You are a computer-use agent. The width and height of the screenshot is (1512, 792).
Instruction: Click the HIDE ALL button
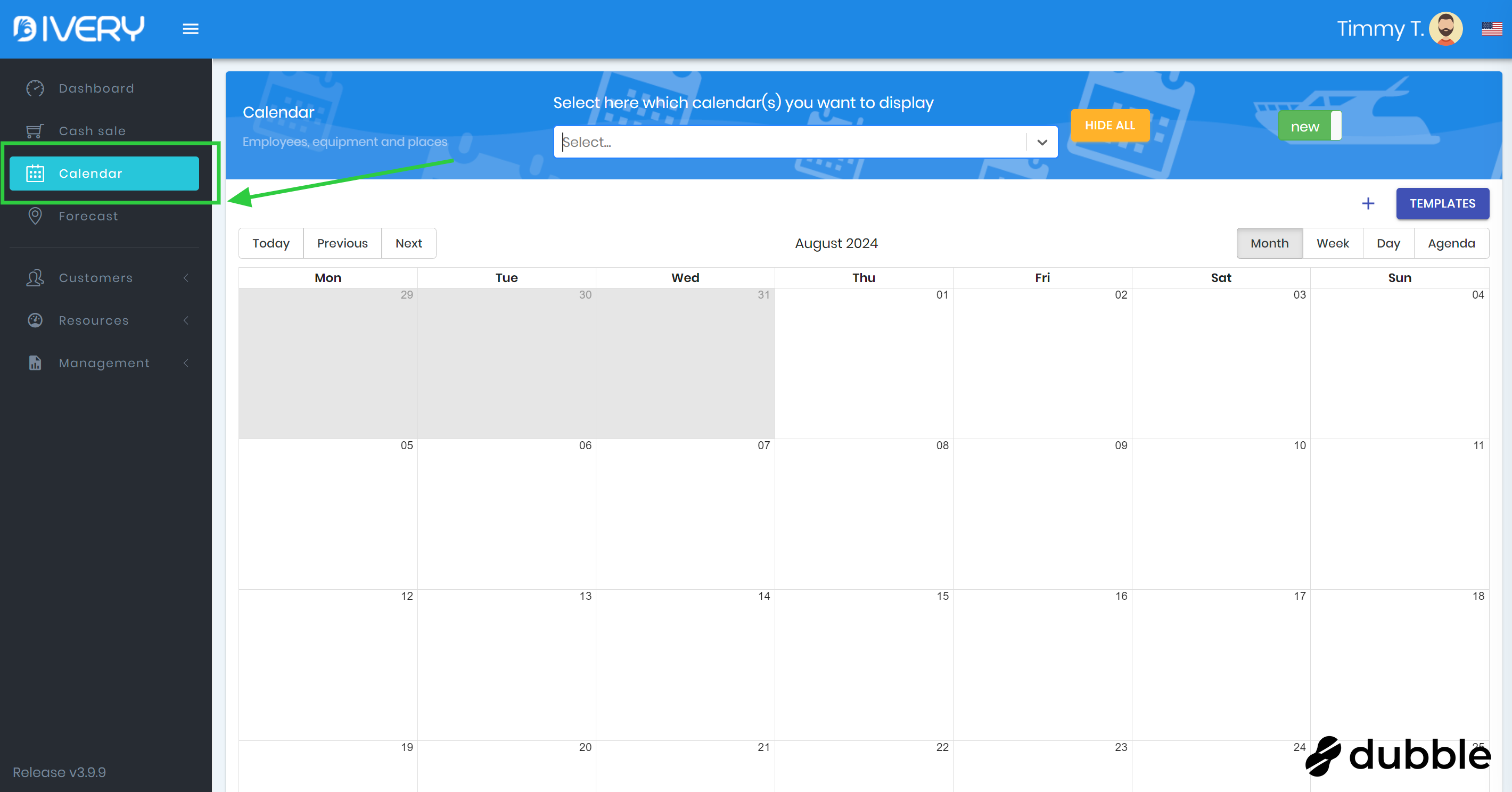tap(1110, 126)
